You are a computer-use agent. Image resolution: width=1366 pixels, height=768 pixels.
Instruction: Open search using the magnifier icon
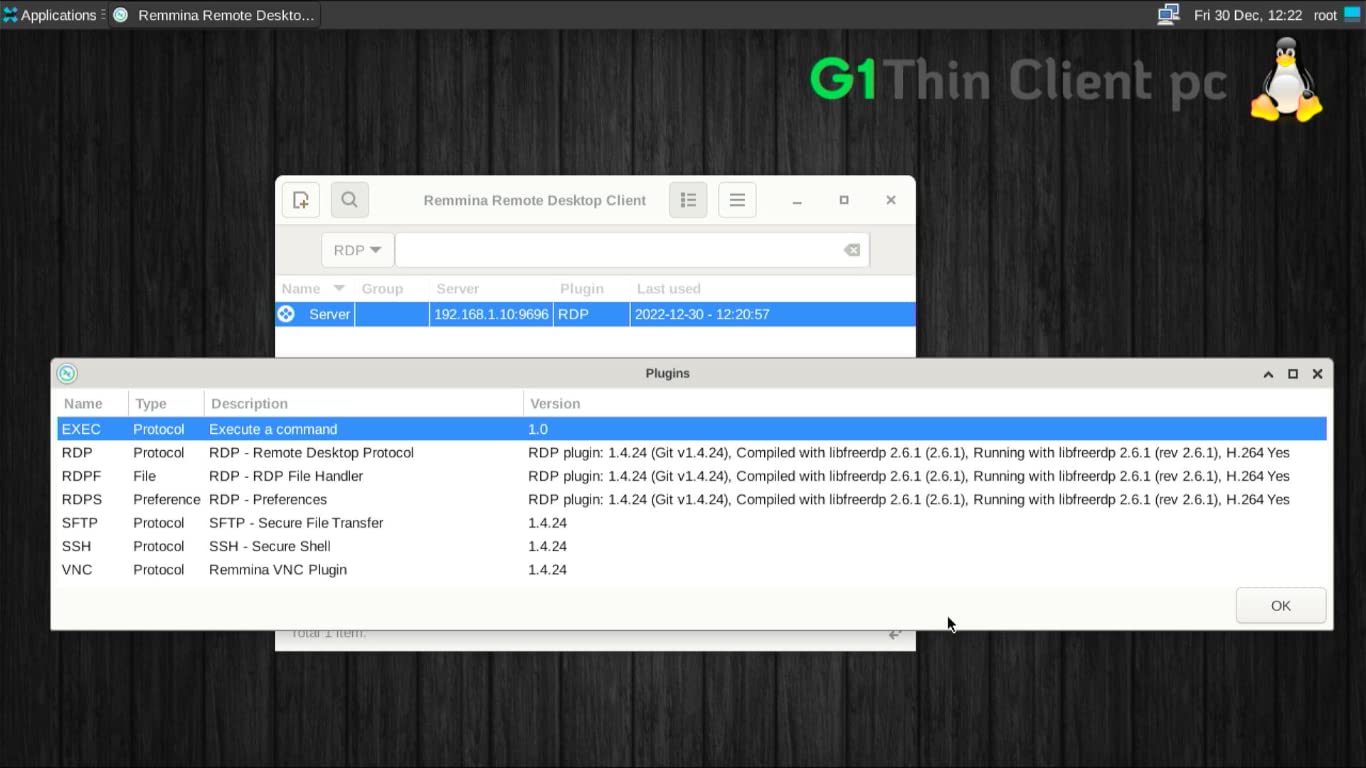click(x=349, y=199)
